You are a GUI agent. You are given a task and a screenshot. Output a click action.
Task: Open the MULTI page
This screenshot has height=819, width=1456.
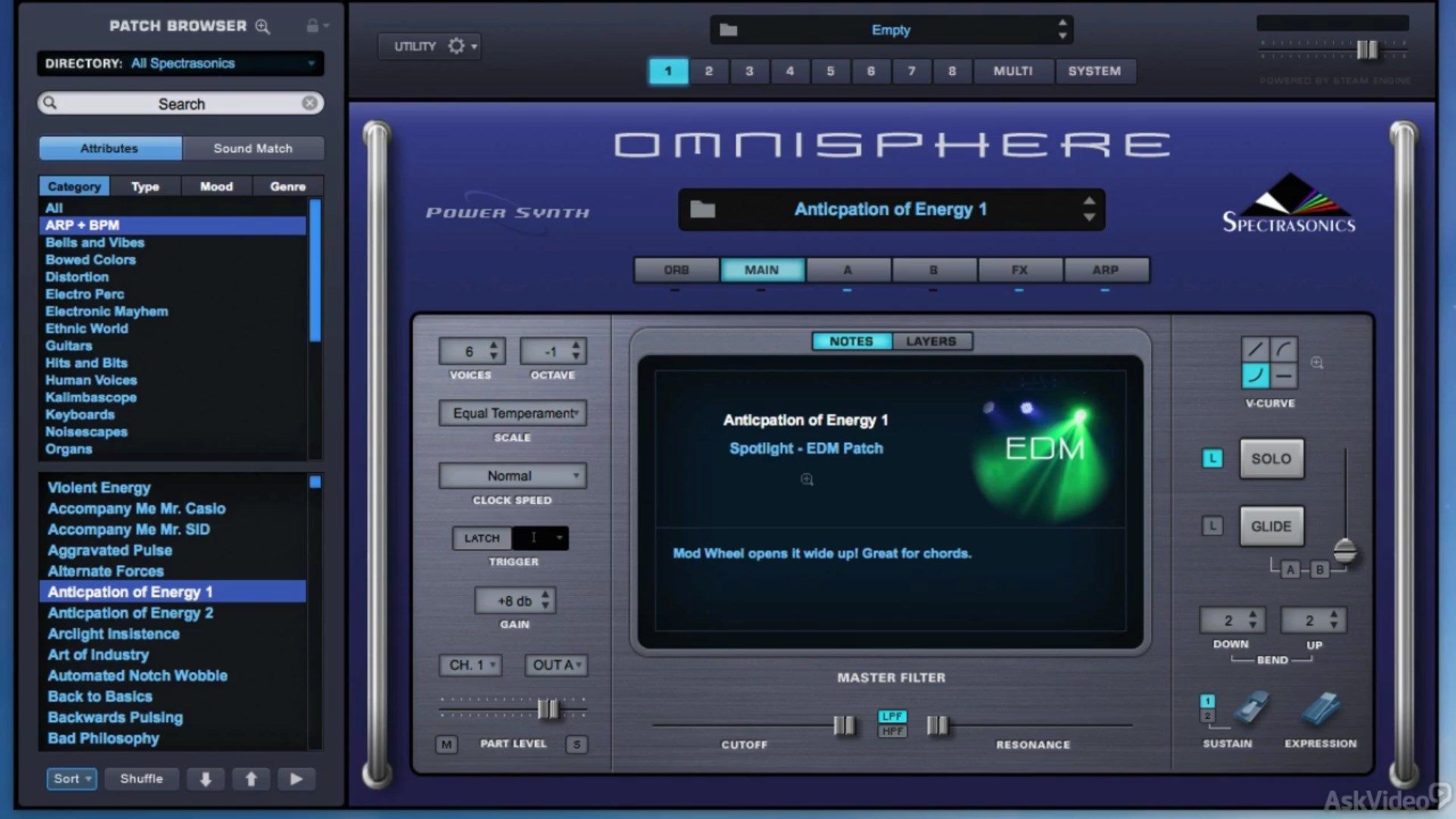1013,71
